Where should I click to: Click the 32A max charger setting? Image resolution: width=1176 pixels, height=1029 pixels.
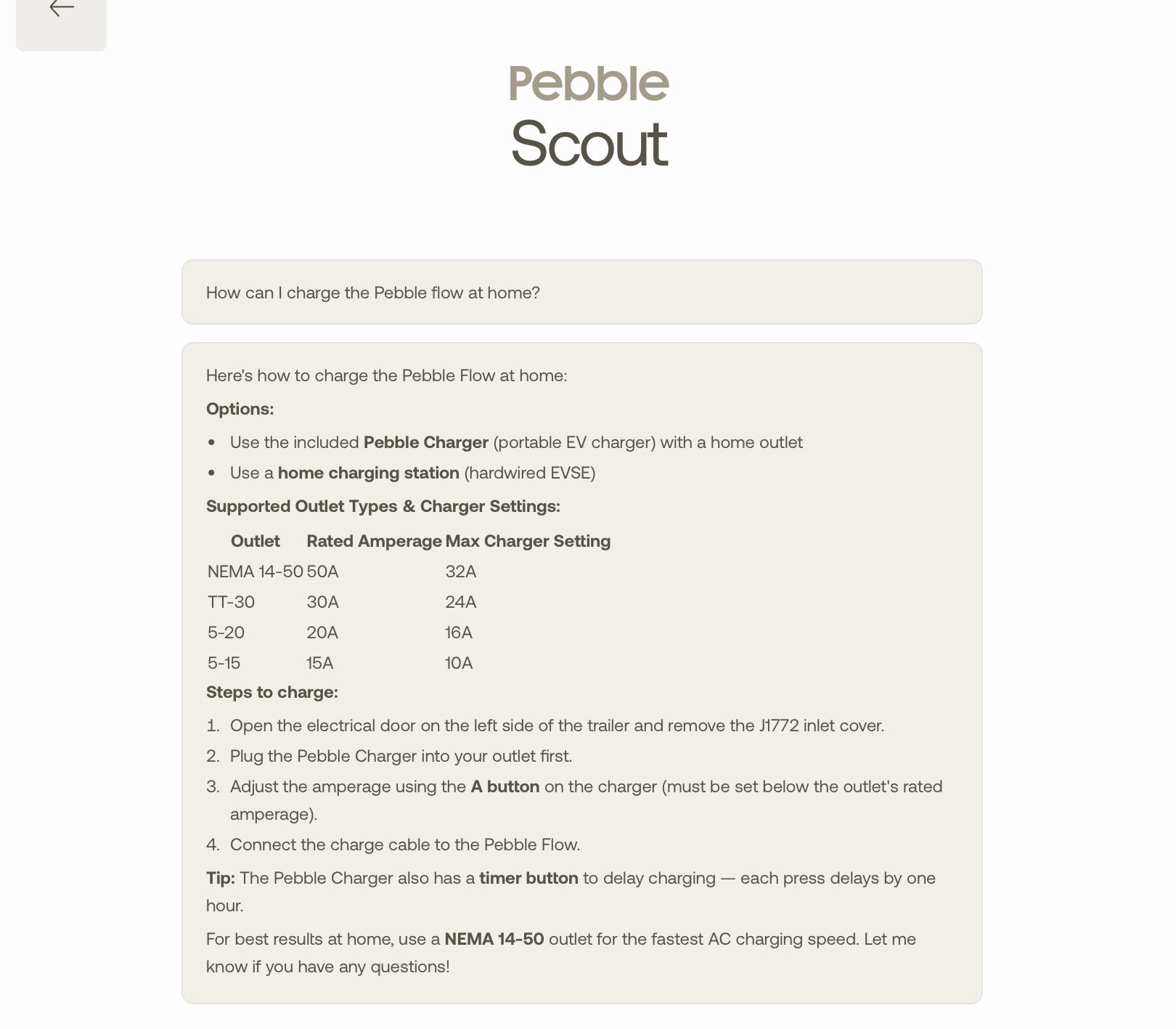pos(461,572)
